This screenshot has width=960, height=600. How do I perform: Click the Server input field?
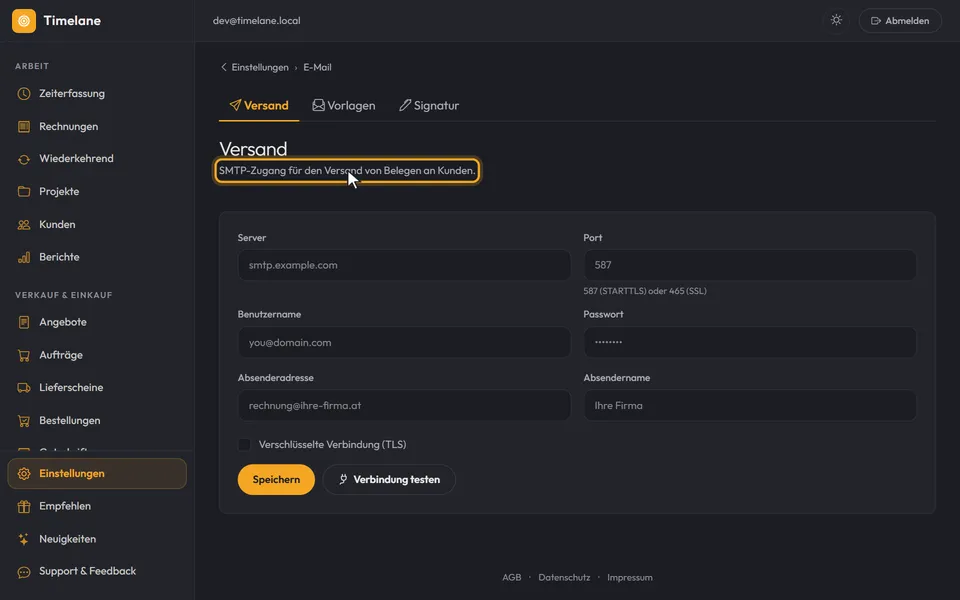[x=404, y=265]
